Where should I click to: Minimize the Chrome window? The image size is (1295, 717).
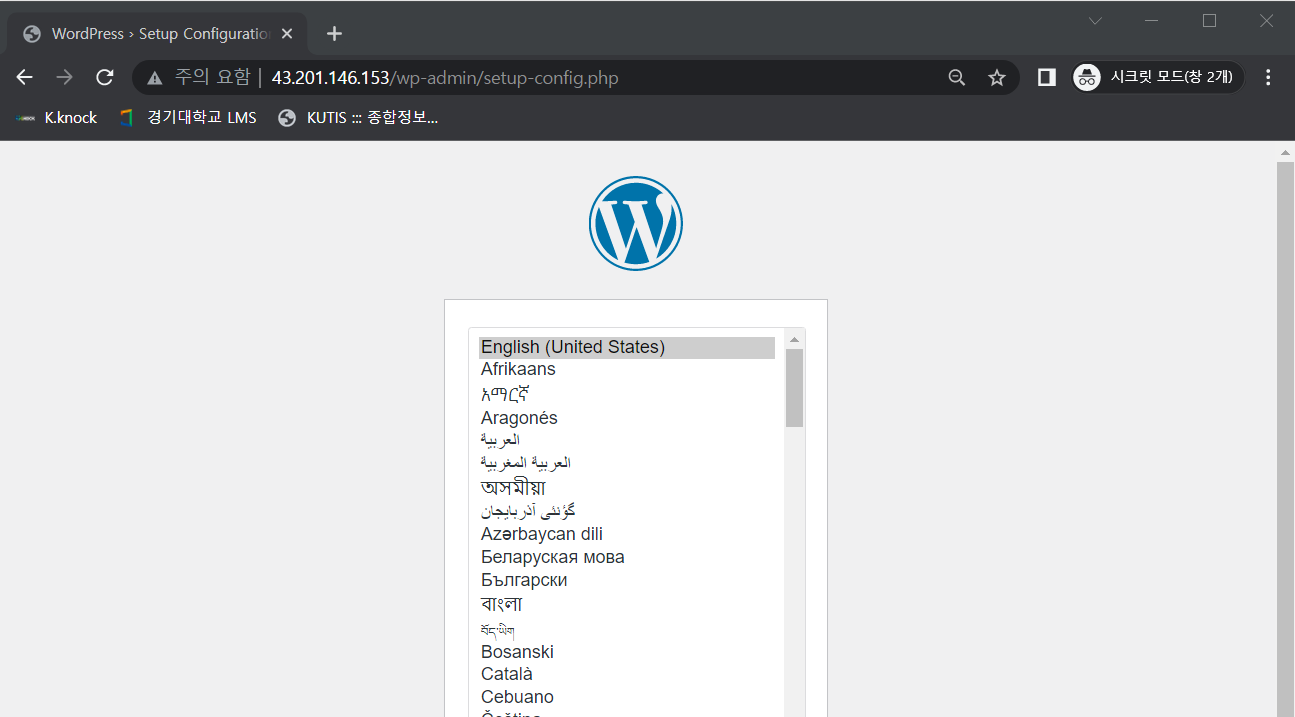[1152, 21]
